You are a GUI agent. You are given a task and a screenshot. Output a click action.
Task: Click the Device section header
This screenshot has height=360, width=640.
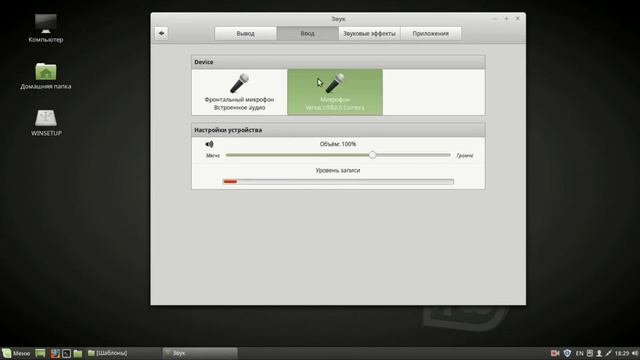338,62
